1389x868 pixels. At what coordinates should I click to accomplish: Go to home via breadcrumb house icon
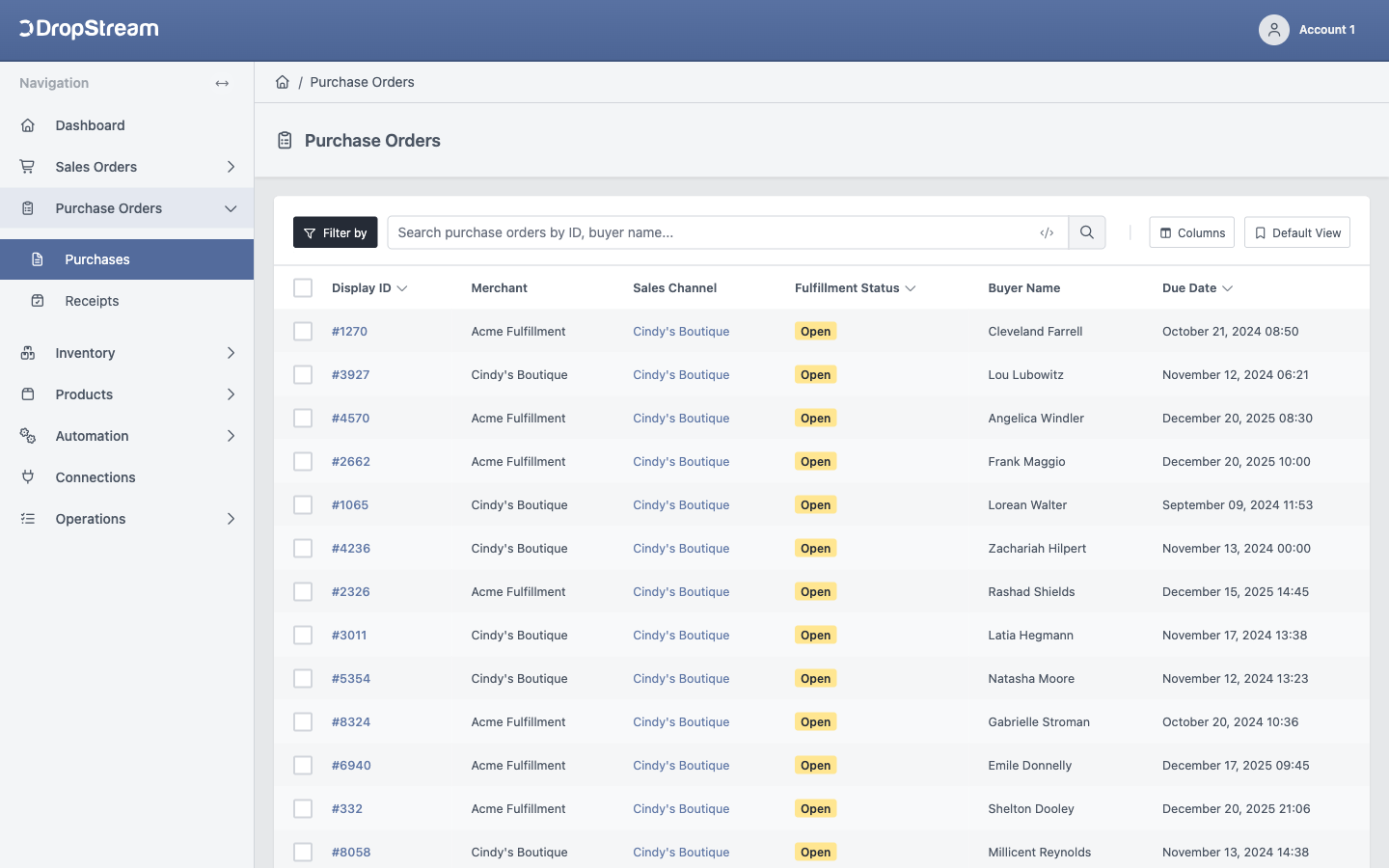point(283,82)
